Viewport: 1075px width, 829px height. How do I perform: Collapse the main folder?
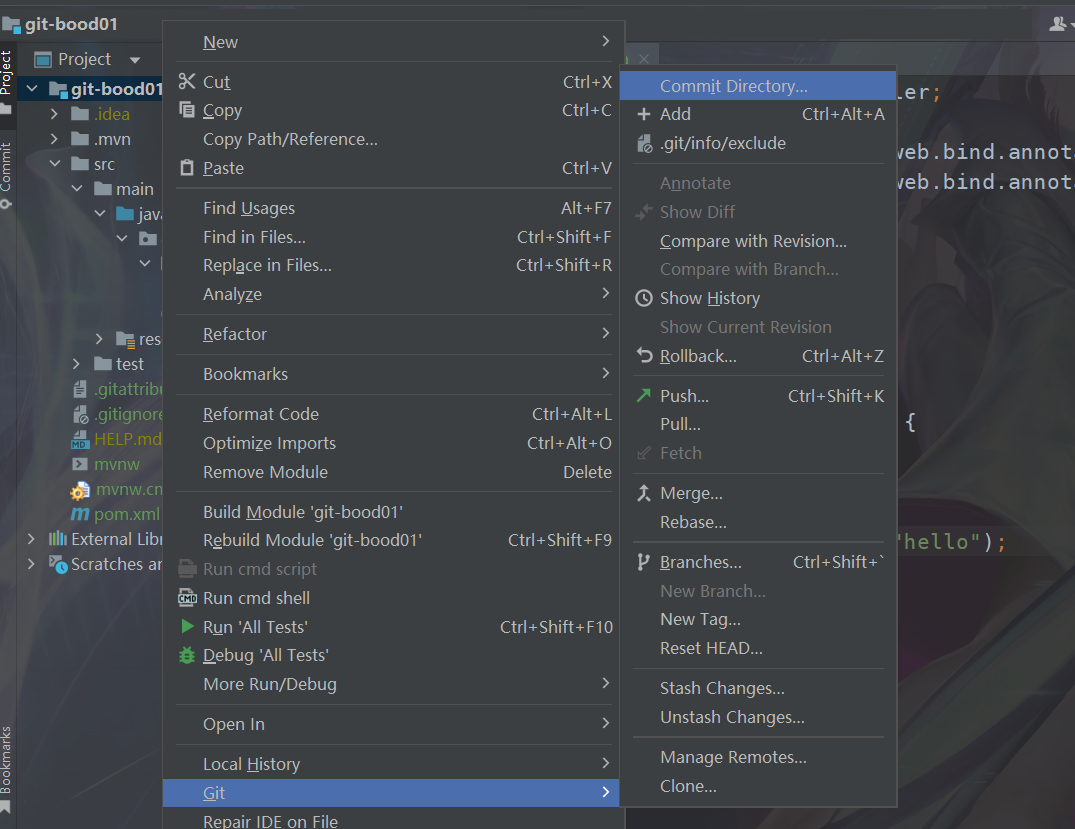77,189
